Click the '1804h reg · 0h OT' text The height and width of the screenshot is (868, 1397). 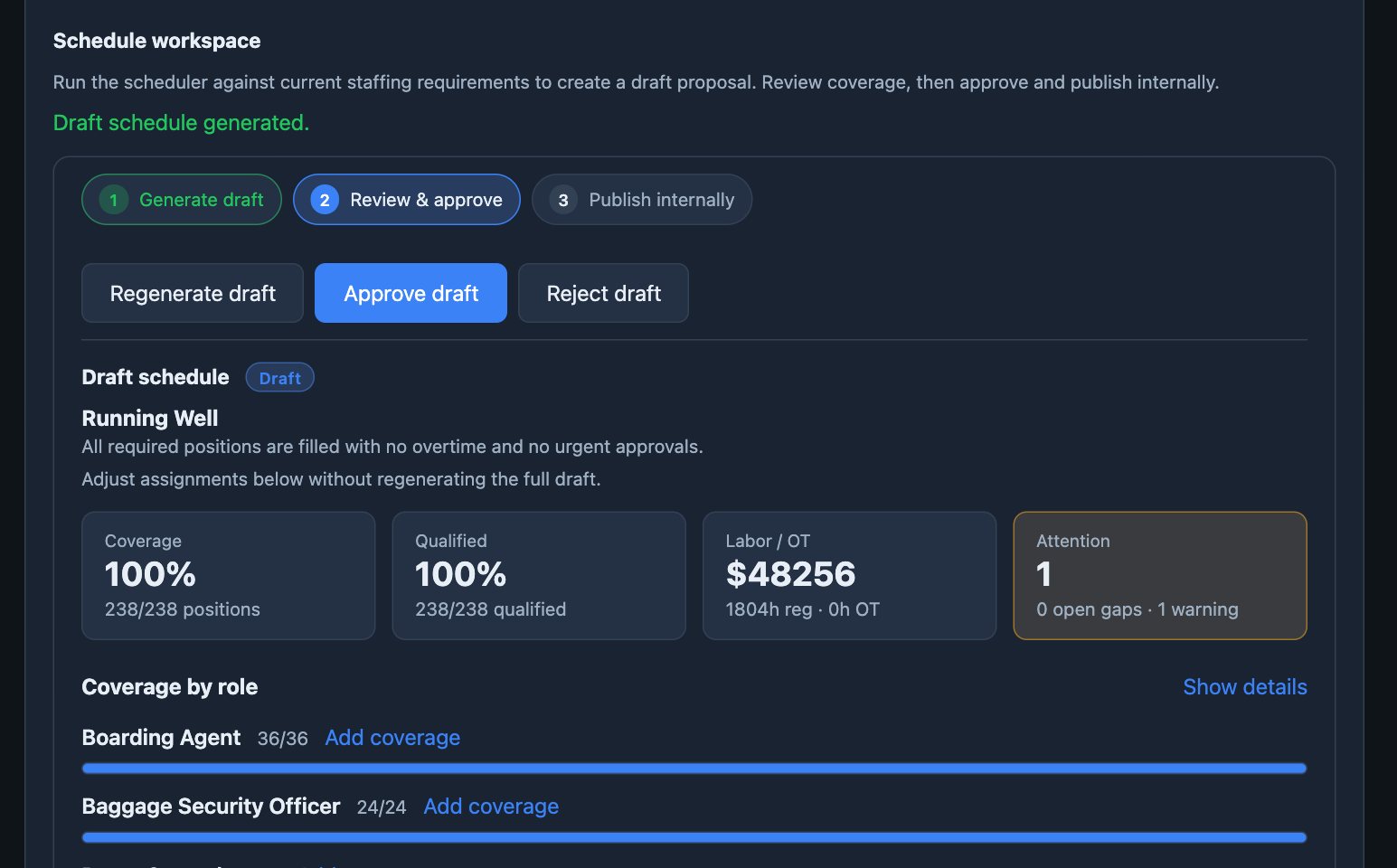click(x=802, y=609)
